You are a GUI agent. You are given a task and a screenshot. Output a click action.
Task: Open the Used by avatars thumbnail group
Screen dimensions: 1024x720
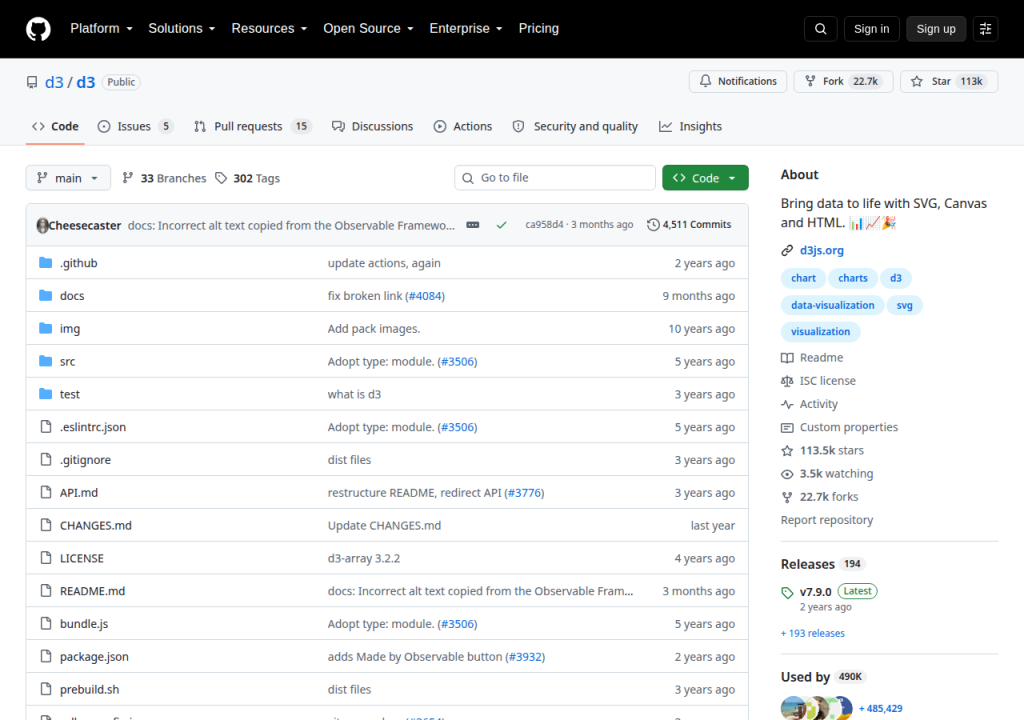point(817,708)
